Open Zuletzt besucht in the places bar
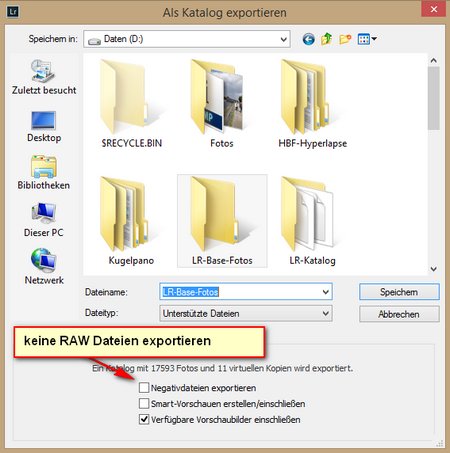The width and height of the screenshot is (450, 453). [44, 77]
